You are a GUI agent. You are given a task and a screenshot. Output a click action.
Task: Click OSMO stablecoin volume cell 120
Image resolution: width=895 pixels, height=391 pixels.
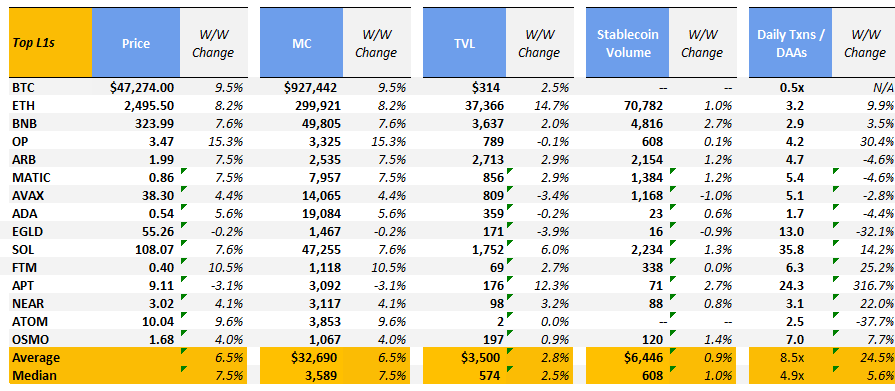[652, 340]
